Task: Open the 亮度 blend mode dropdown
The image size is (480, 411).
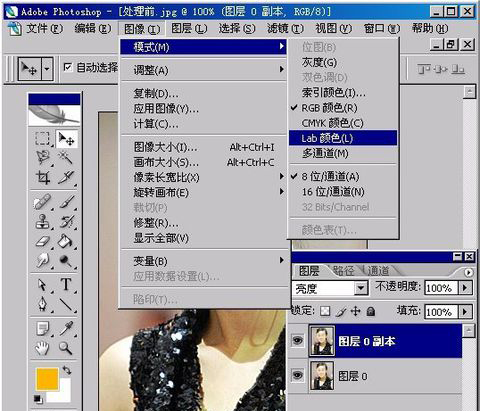Action: 361,288
